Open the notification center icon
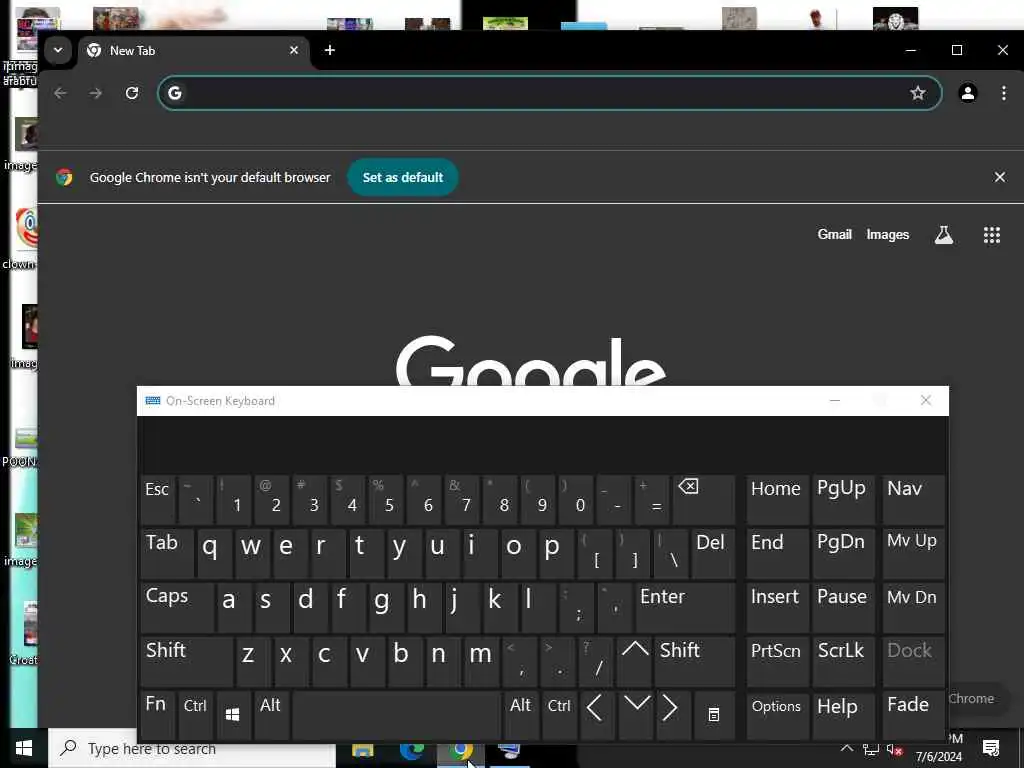The height and width of the screenshot is (768, 1024). [x=991, y=748]
